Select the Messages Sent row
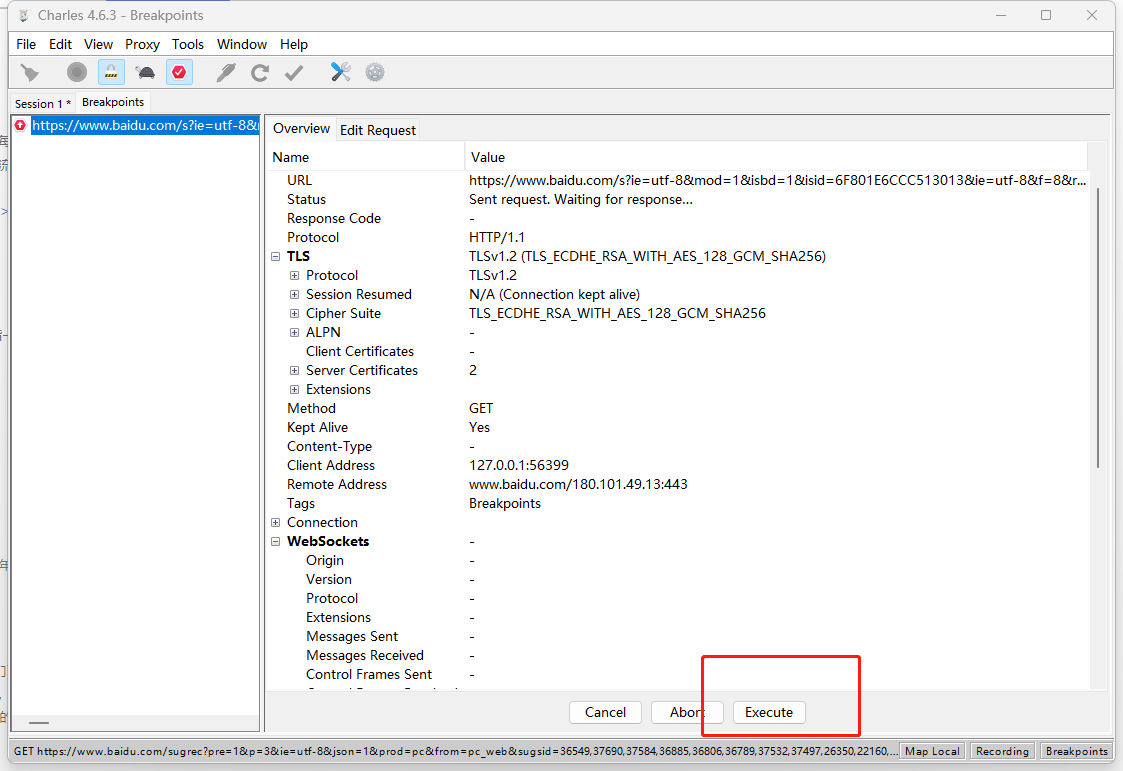The height and width of the screenshot is (771, 1123). pyautogui.click(x=678, y=636)
